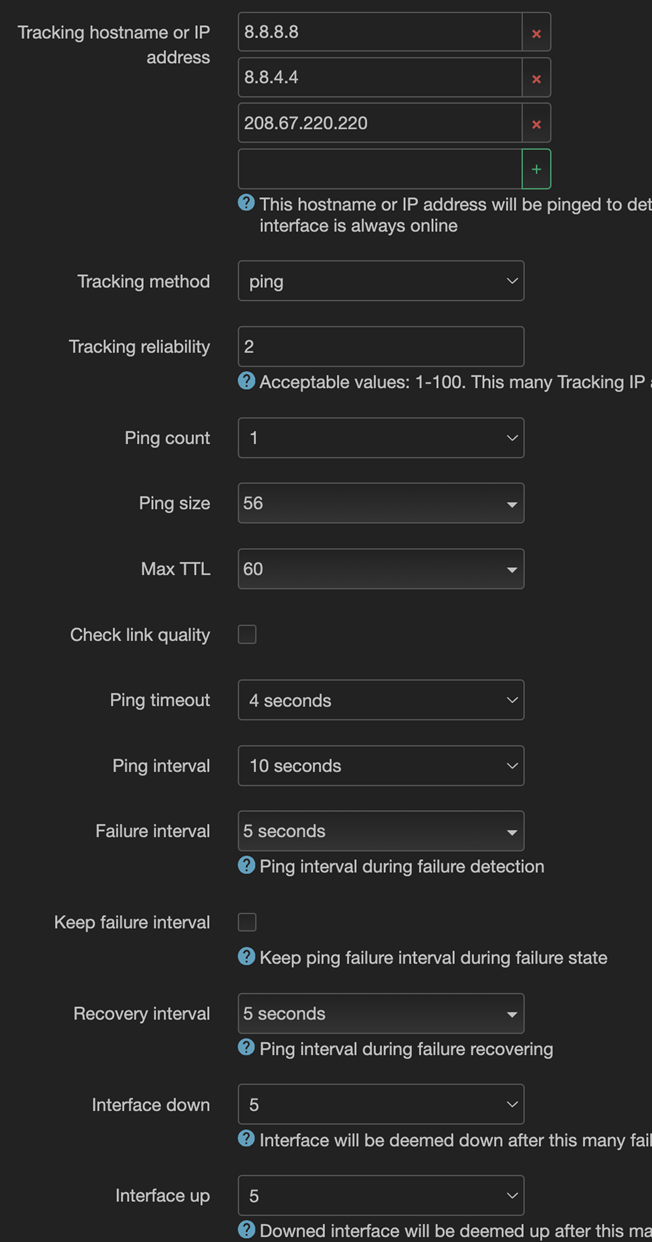Open the Interface up dropdown
652x1242 pixels.
[380, 1196]
